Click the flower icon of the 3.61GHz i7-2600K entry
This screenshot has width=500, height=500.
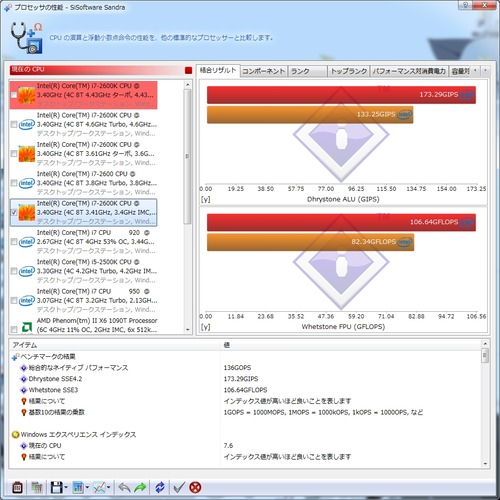[x=27, y=154]
